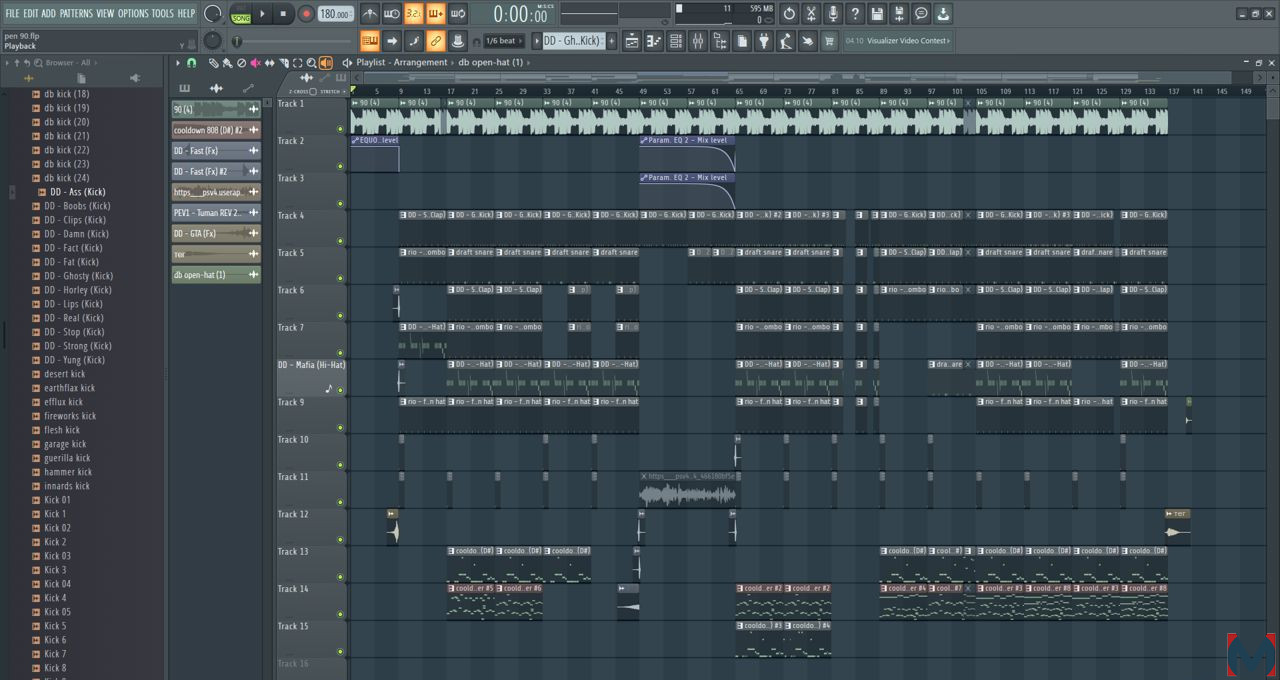
Task: Click the render/export audio icon
Action: click(899, 14)
